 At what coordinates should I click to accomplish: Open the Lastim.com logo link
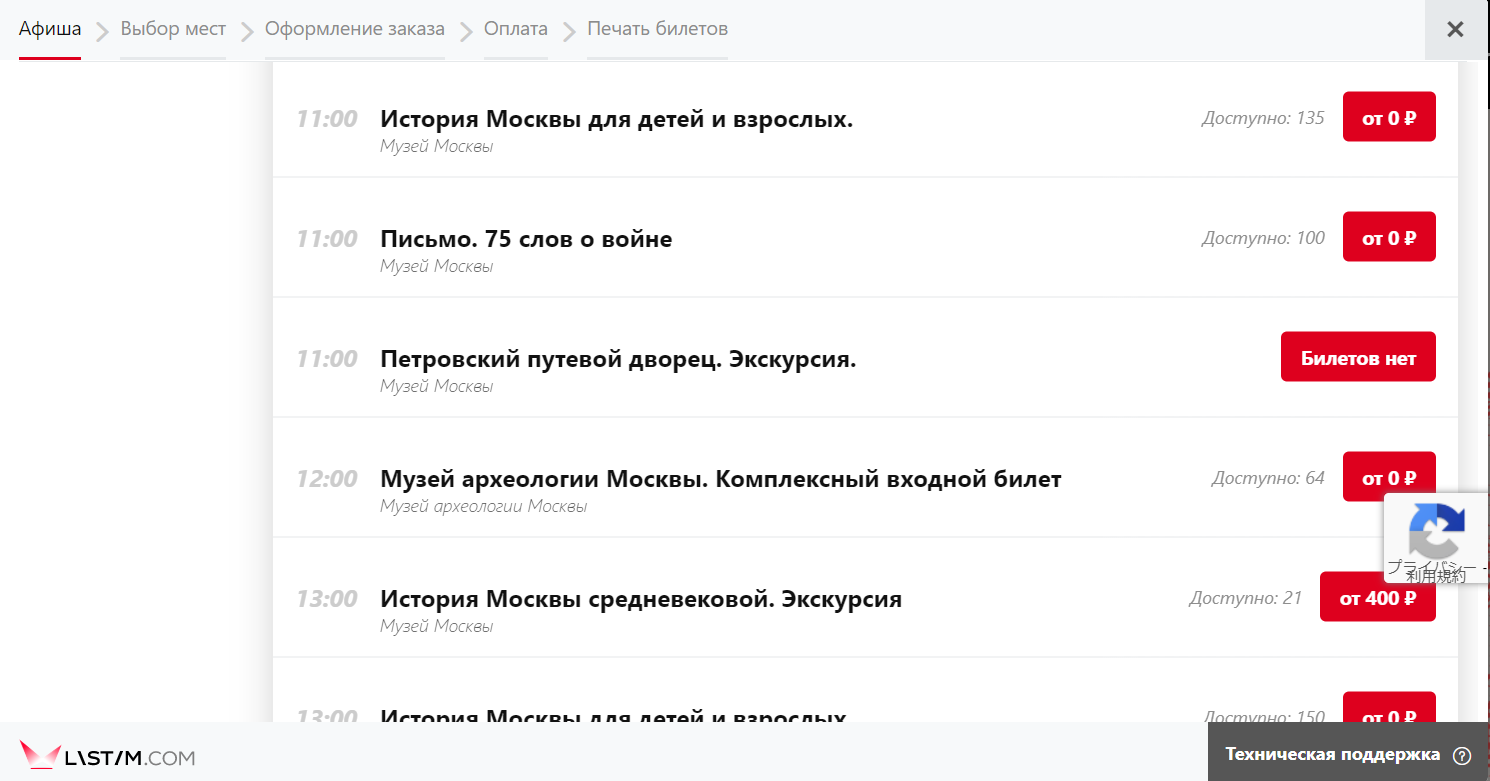tap(107, 756)
